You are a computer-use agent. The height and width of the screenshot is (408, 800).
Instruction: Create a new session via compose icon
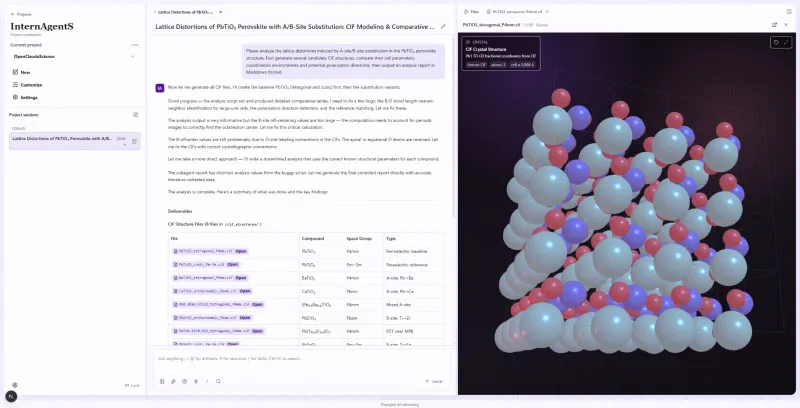(x=136, y=115)
